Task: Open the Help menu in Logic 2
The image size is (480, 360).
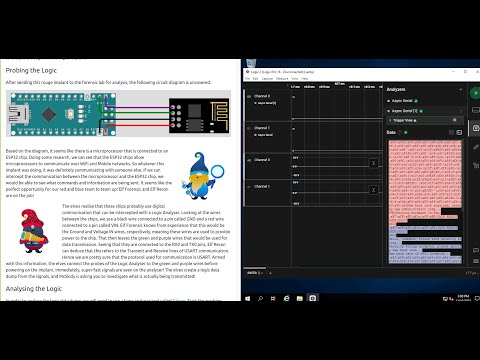Action: [305, 79]
